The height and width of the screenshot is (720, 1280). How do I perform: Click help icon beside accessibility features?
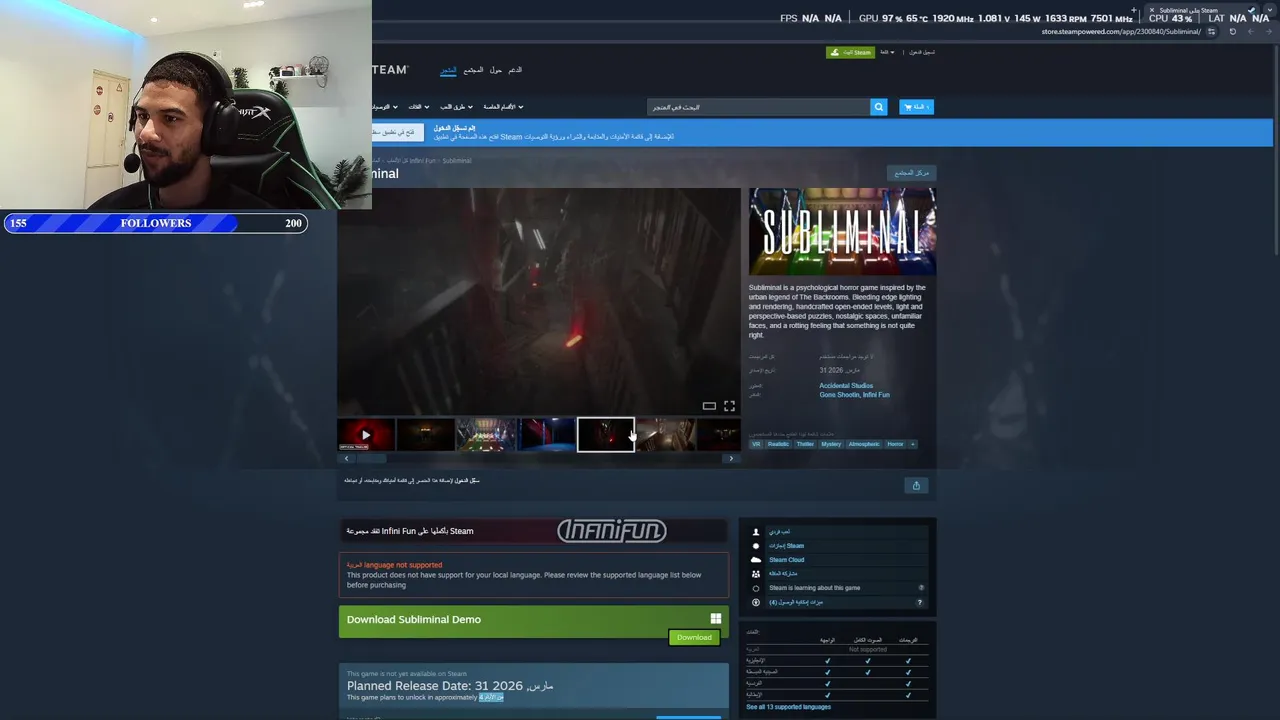[x=919, y=602]
